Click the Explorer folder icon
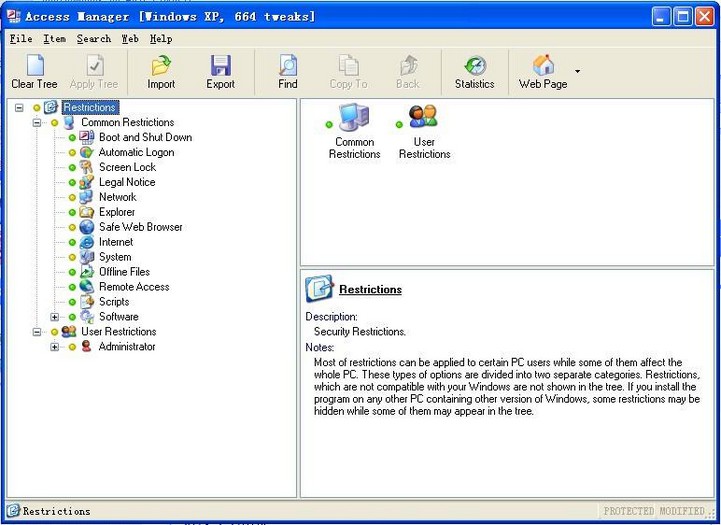This screenshot has height=525, width=721. [x=86, y=212]
